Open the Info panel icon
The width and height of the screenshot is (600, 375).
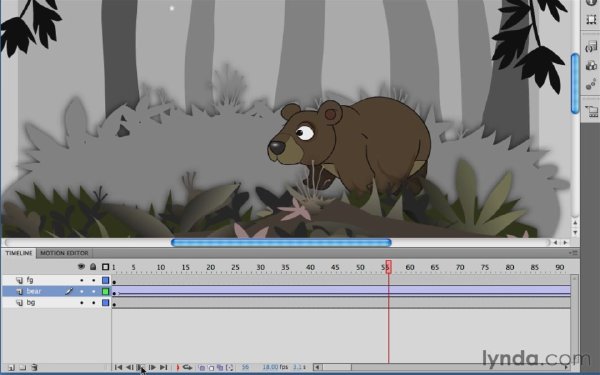tap(592, 3)
